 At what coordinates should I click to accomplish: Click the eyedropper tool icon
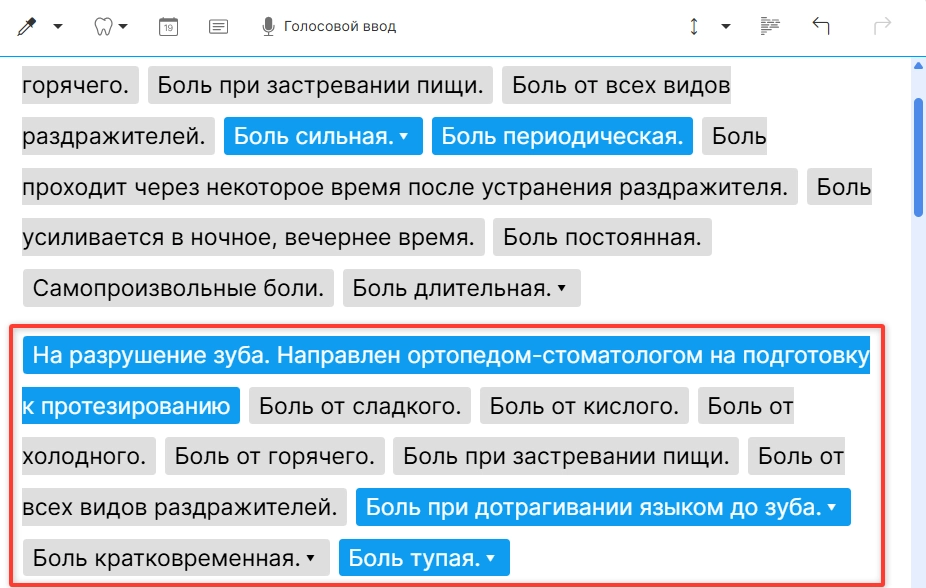pyautogui.click(x=27, y=27)
